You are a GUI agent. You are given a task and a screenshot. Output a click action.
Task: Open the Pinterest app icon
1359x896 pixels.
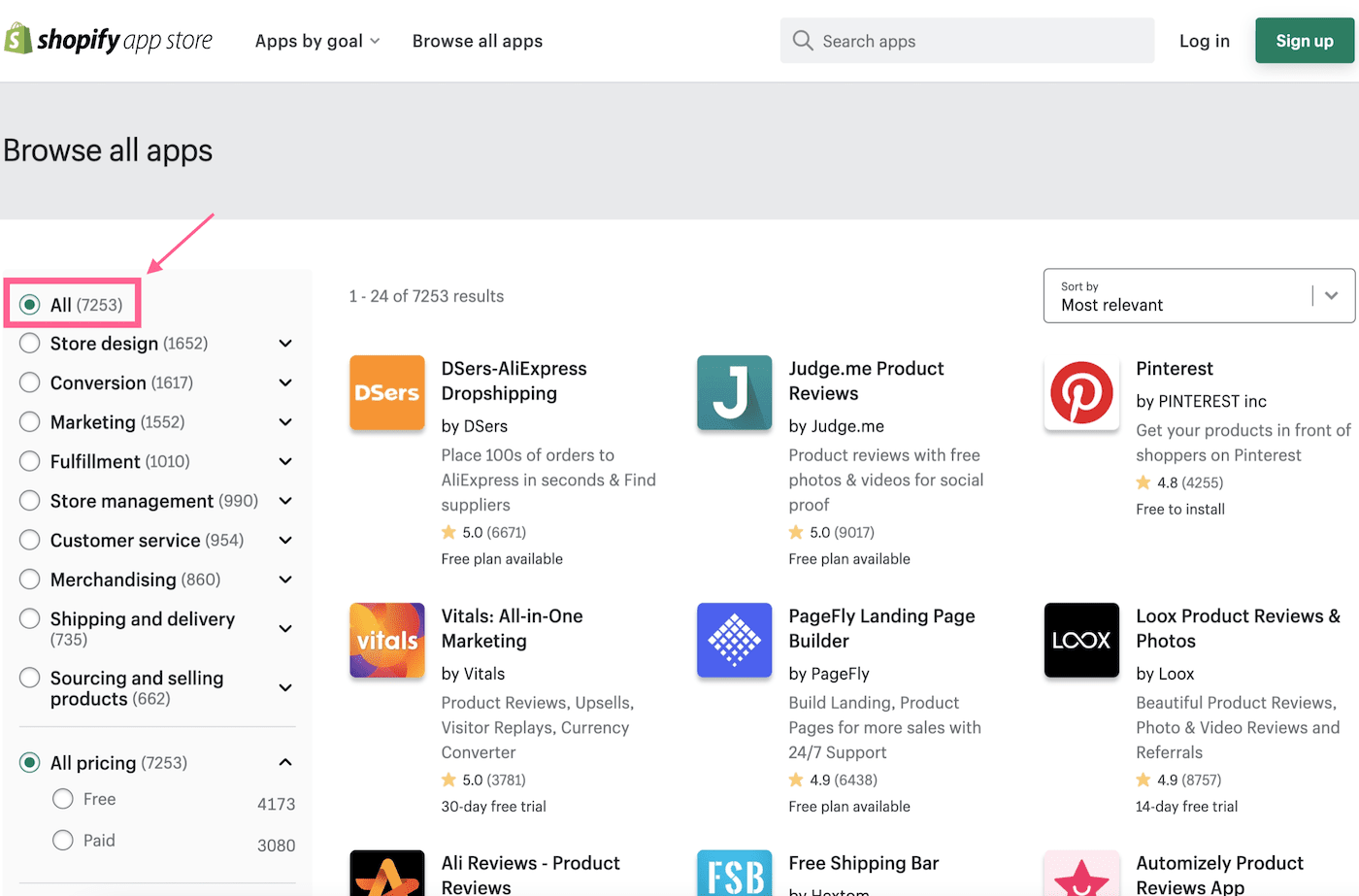coord(1081,393)
